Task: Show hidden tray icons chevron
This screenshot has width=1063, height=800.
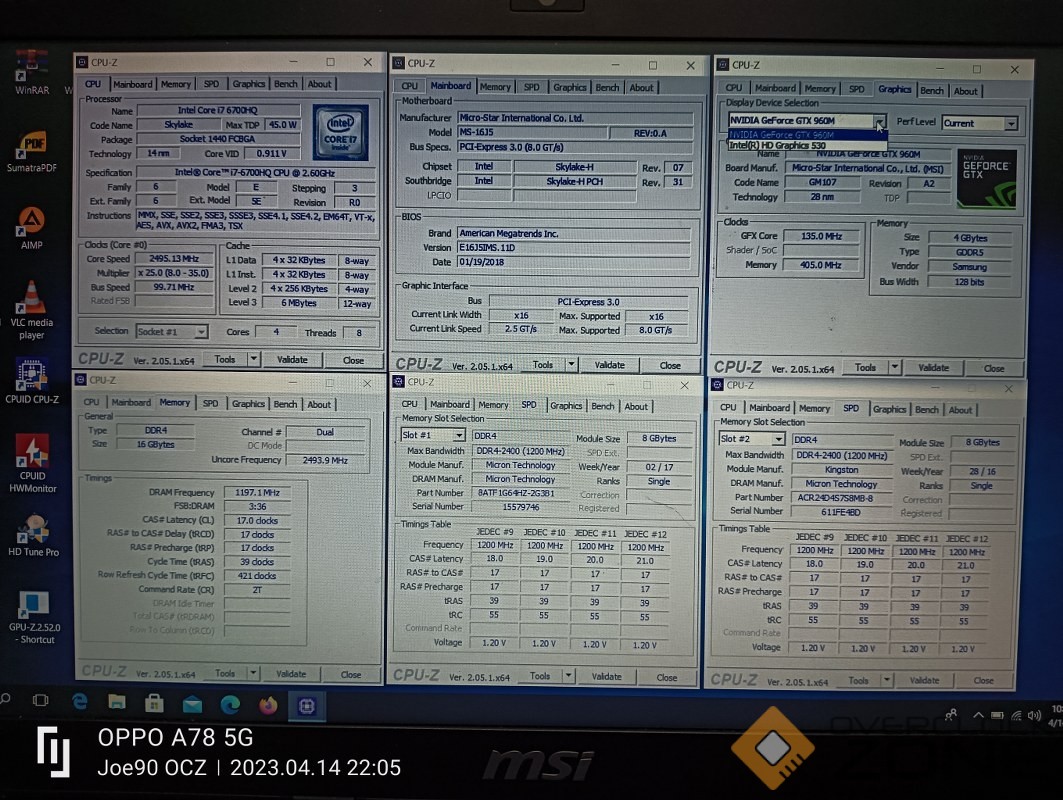Action: (x=978, y=715)
